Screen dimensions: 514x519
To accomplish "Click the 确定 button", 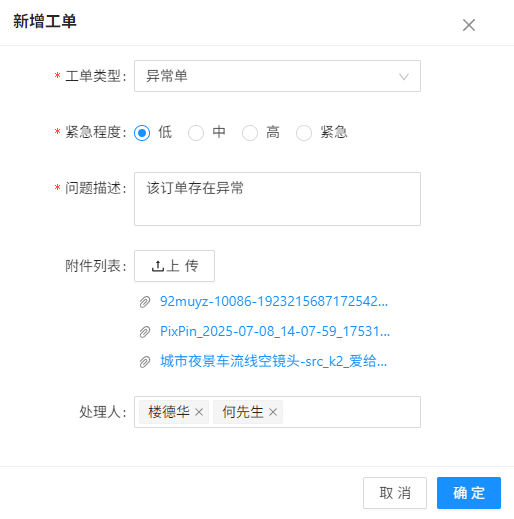I will click(469, 493).
